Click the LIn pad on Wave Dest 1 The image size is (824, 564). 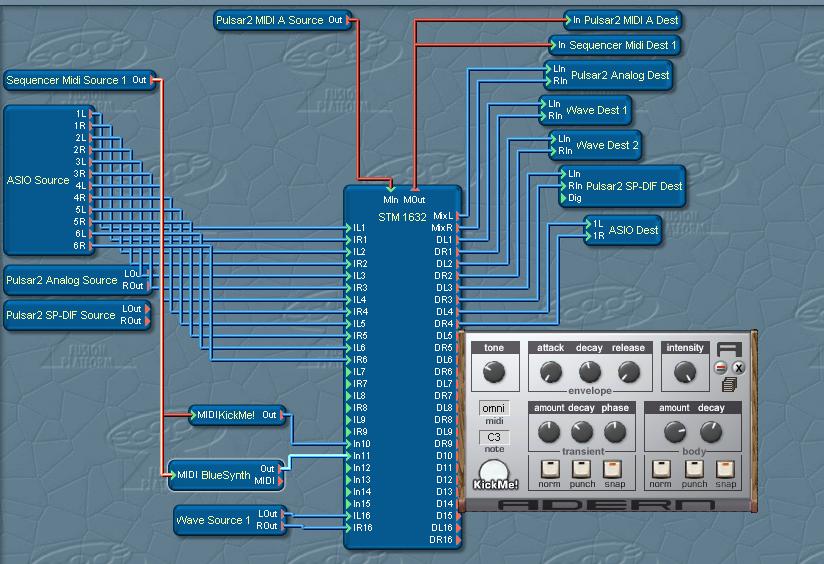(x=543, y=104)
